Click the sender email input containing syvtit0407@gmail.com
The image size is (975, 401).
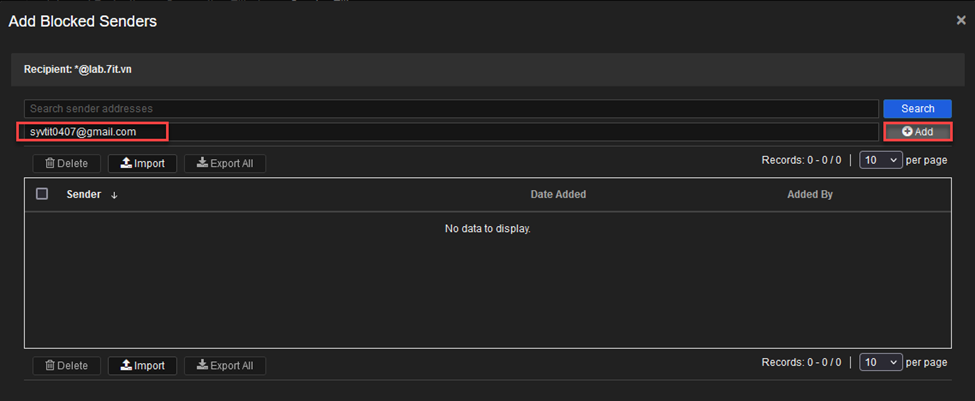(x=451, y=132)
